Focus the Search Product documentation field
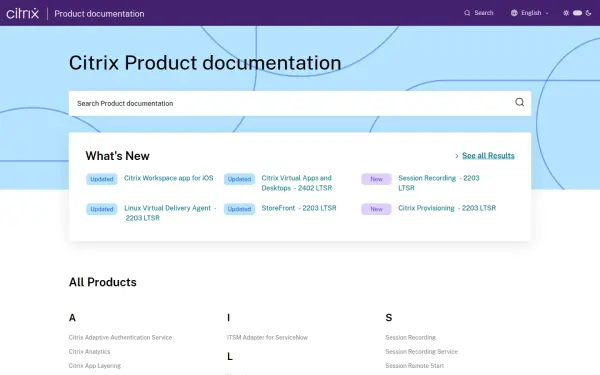The height and width of the screenshot is (375, 600). pos(300,103)
